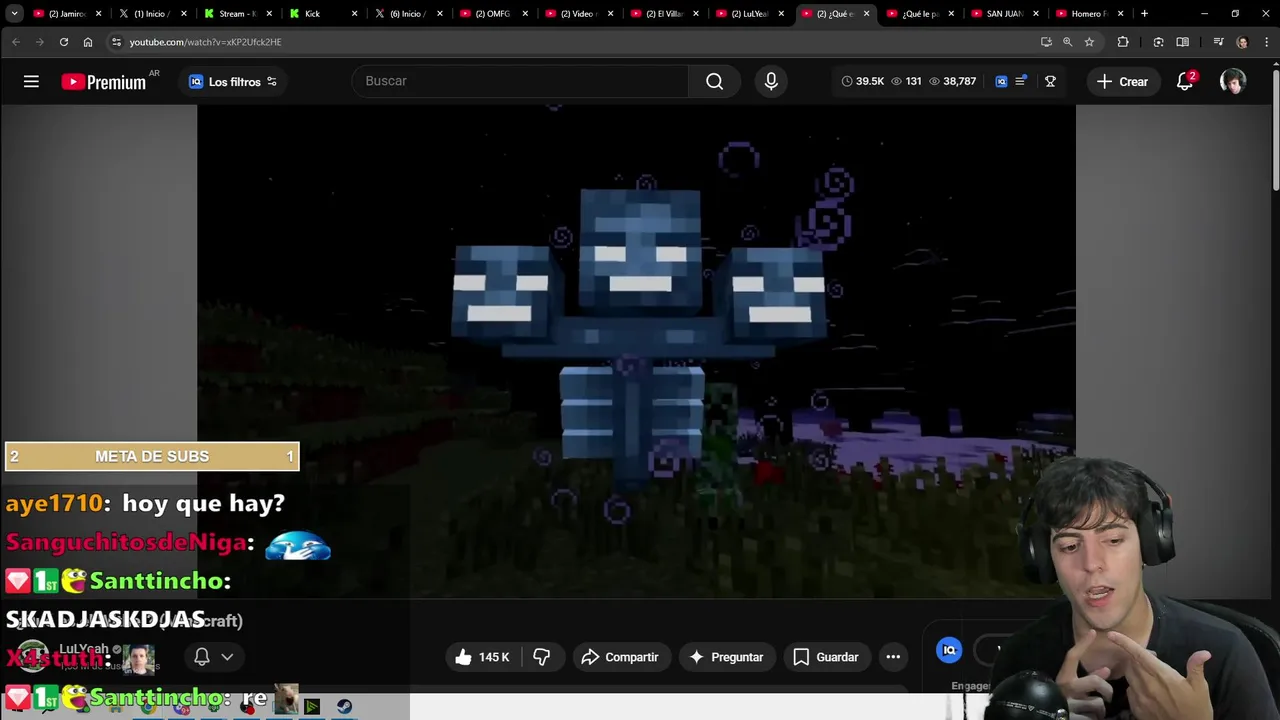
Task: Like the video with 145 K
Action: coord(483,657)
